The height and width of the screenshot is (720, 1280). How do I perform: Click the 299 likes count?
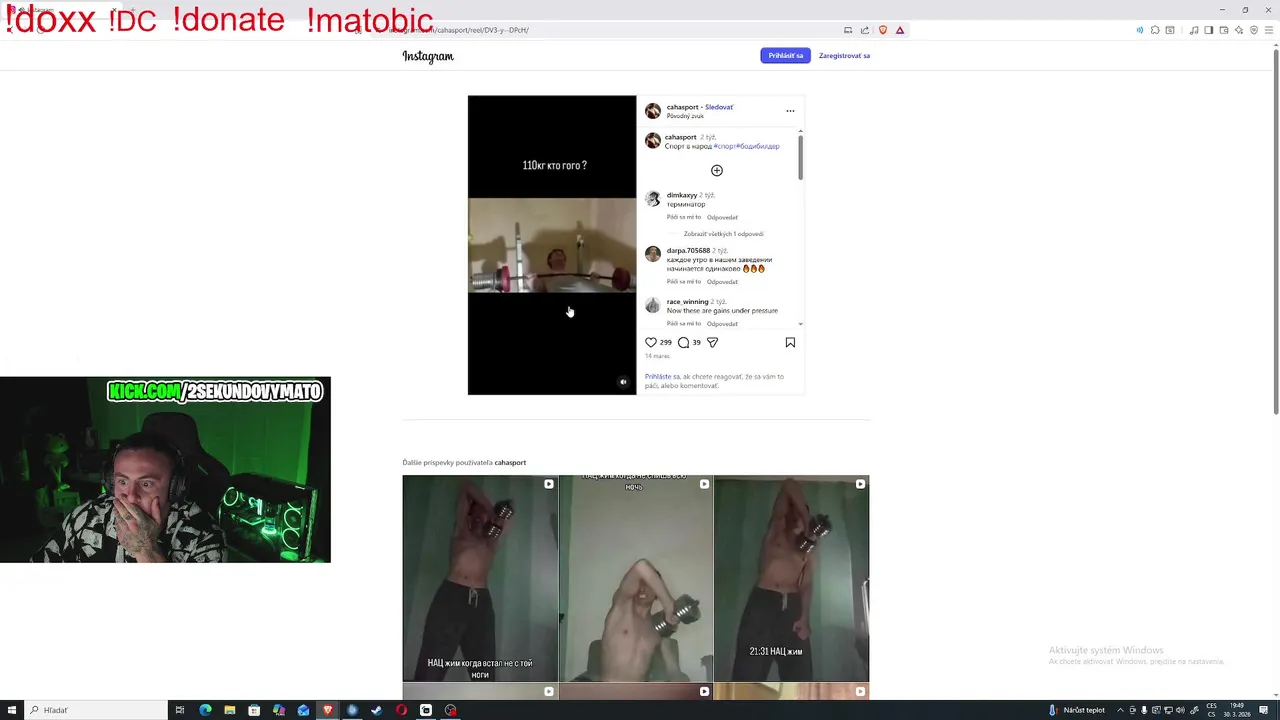(666, 342)
